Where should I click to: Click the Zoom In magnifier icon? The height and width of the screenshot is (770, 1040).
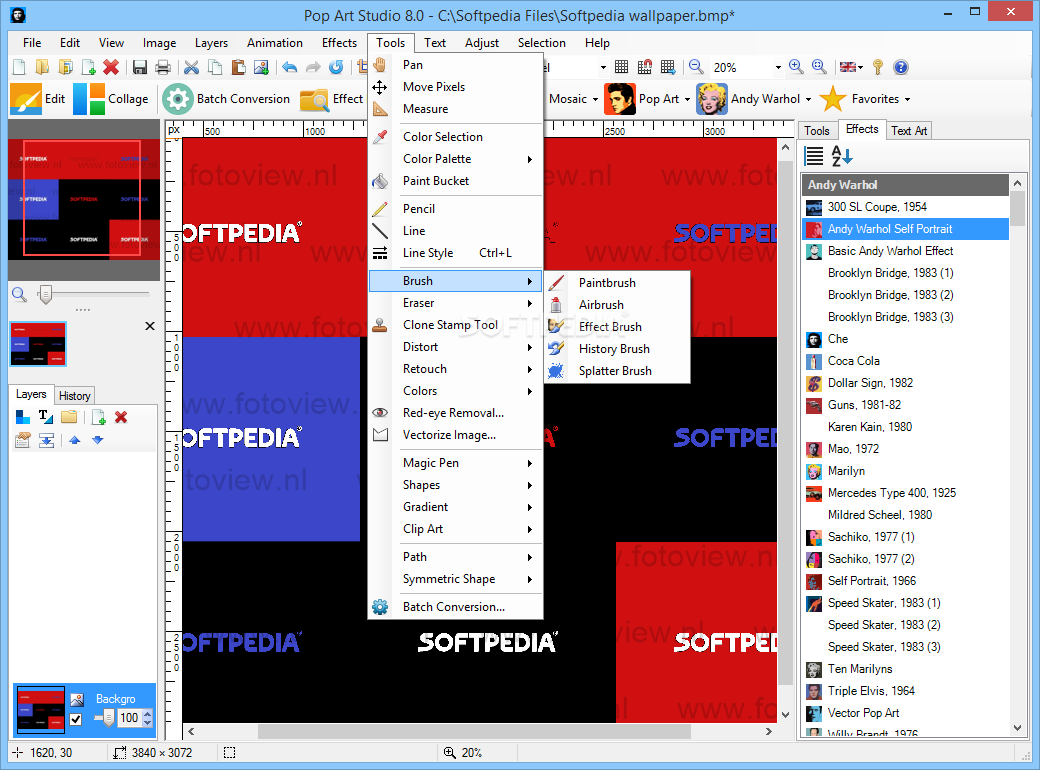coord(796,67)
